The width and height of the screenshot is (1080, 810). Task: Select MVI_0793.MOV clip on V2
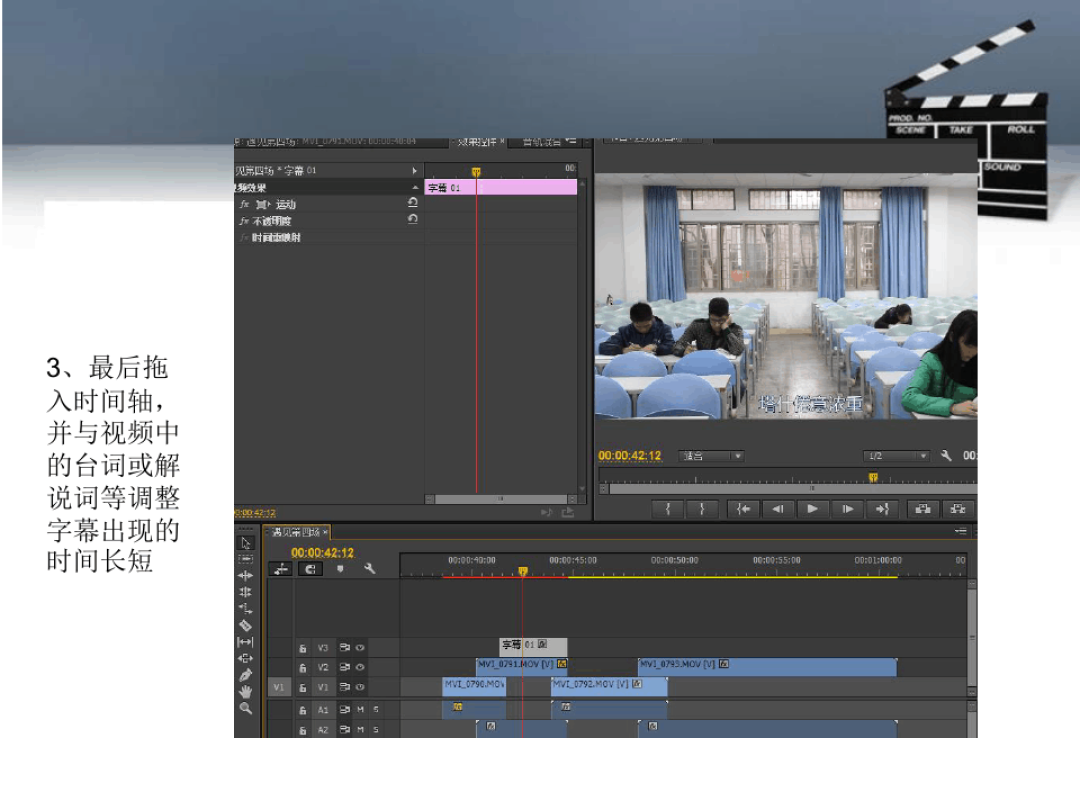[767, 666]
